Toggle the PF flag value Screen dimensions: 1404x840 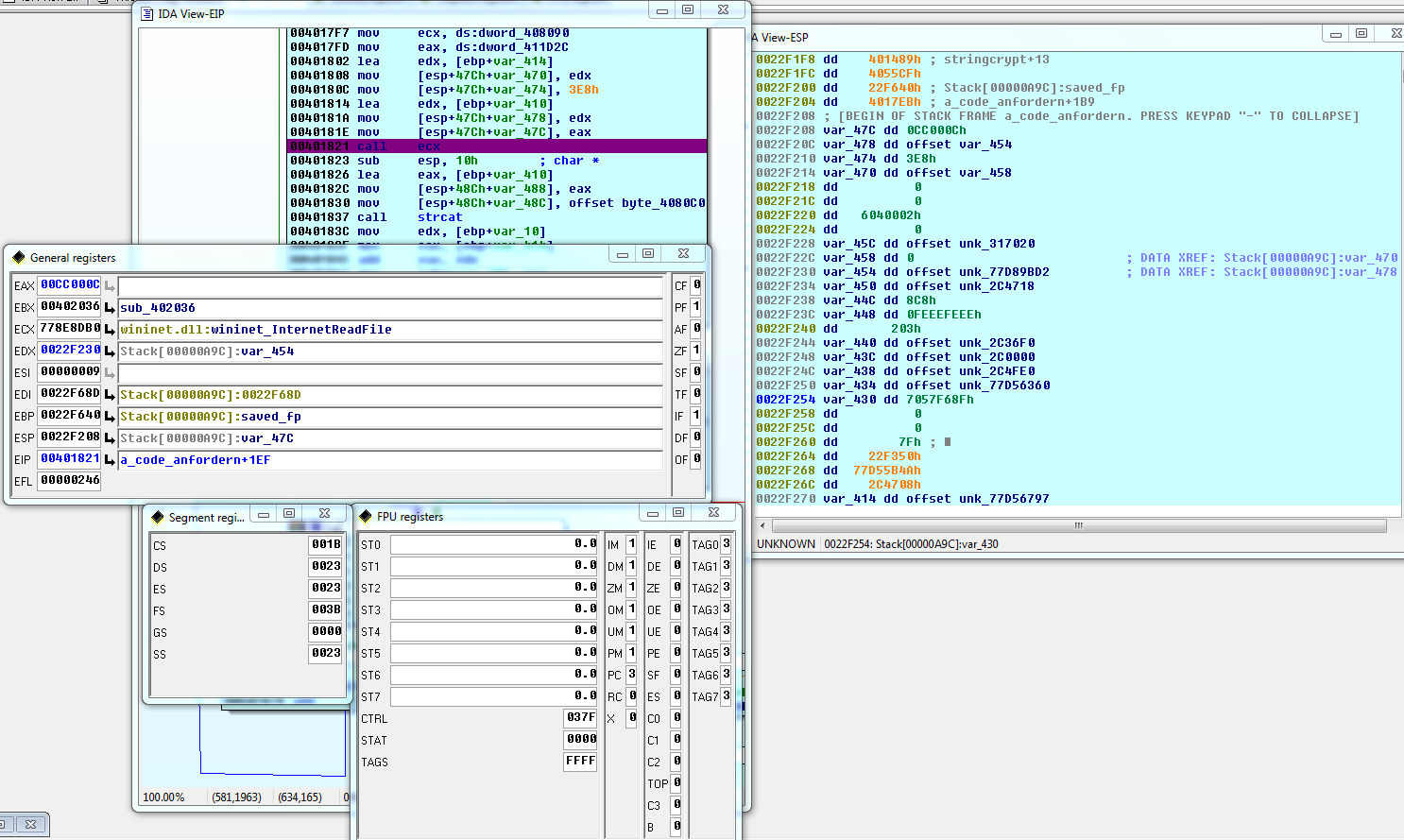[697, 306]
